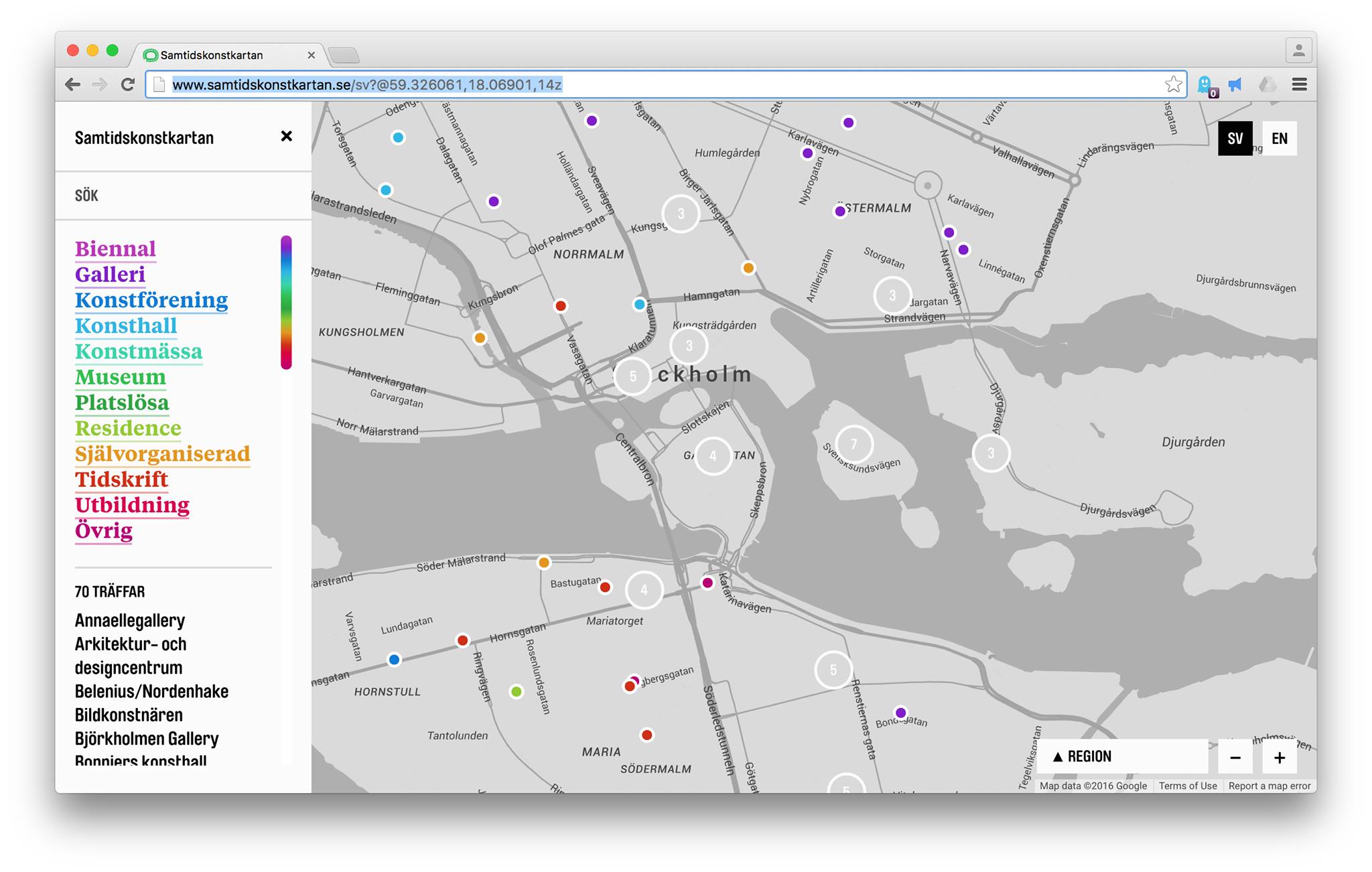
Task: Zoom out the map with minus button
Action: [1235, 757]
